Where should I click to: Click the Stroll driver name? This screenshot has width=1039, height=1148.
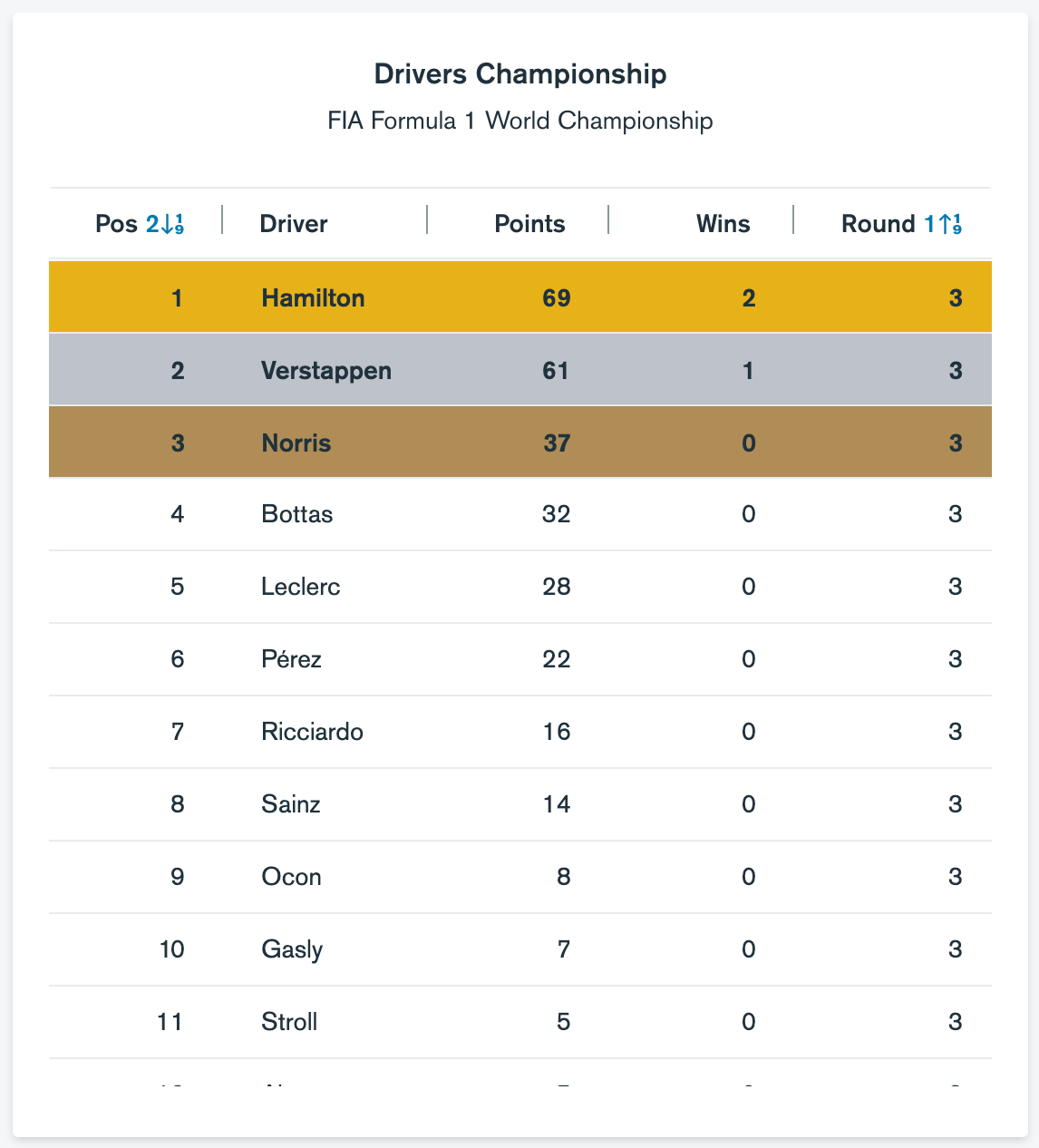[289, 1022]
